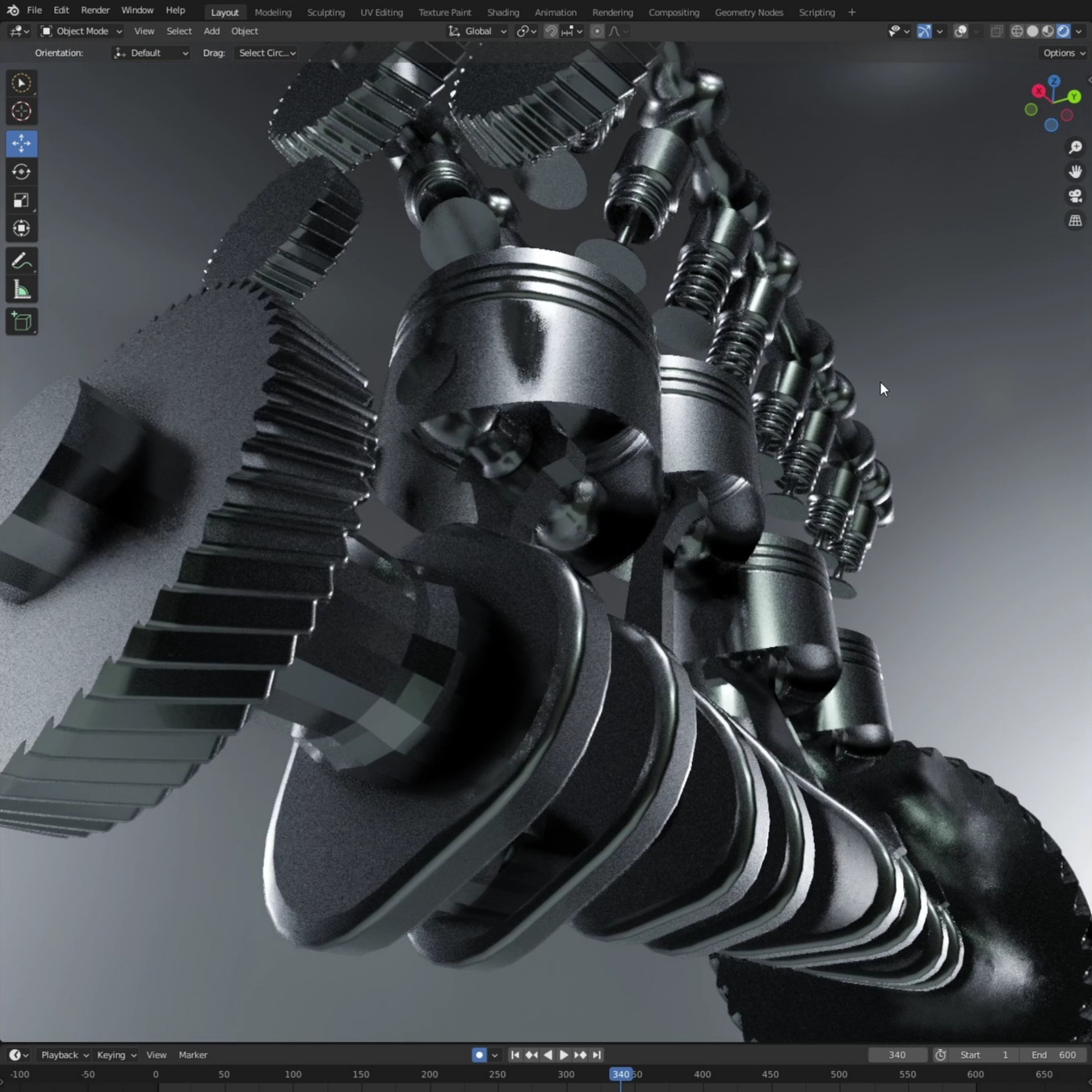Activate the 3D Cursor tool
The height and width of the screenshot is (1092, 1092).
coord(22,111)
